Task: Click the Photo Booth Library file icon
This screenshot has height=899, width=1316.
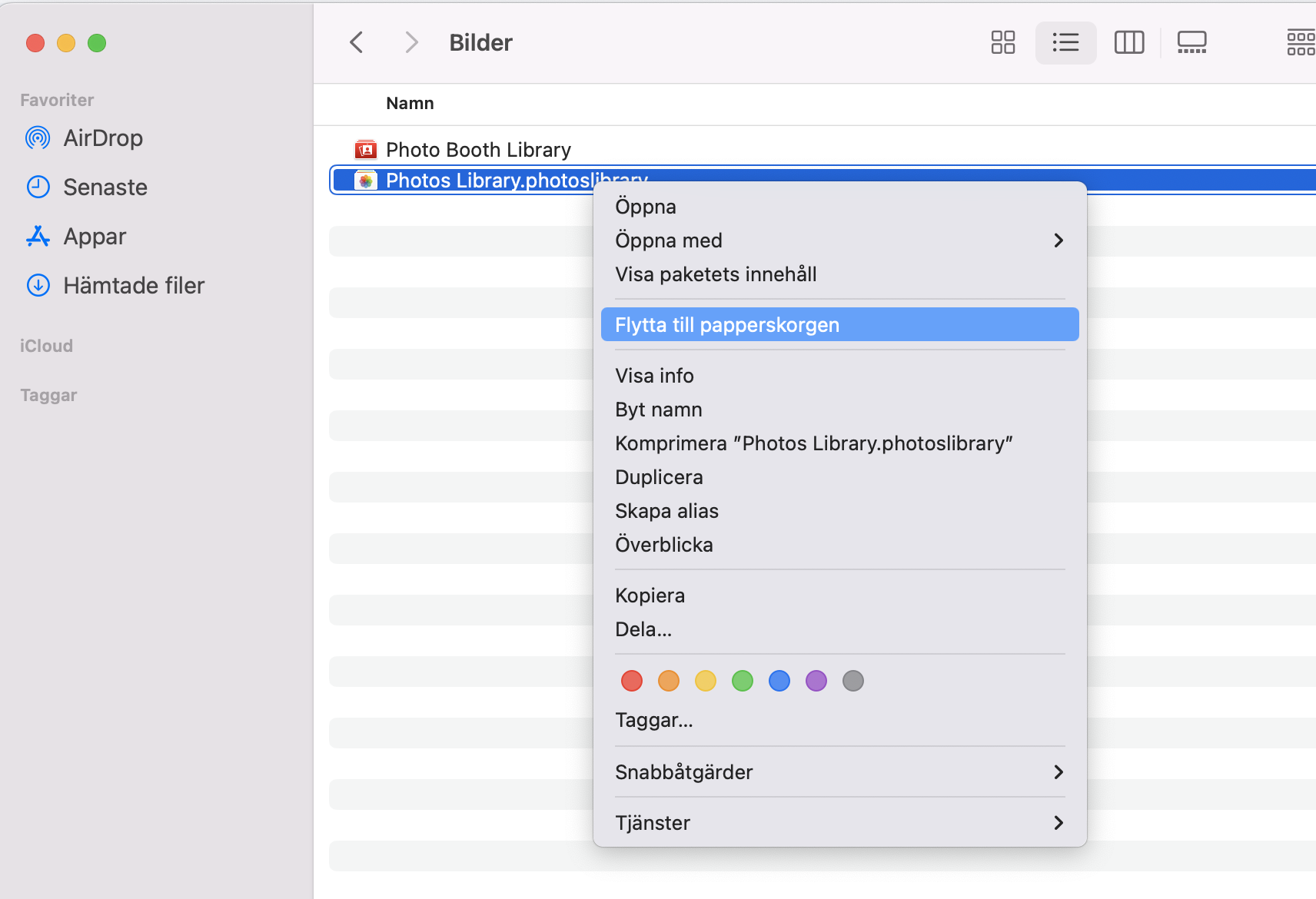Action: [366, 149]
